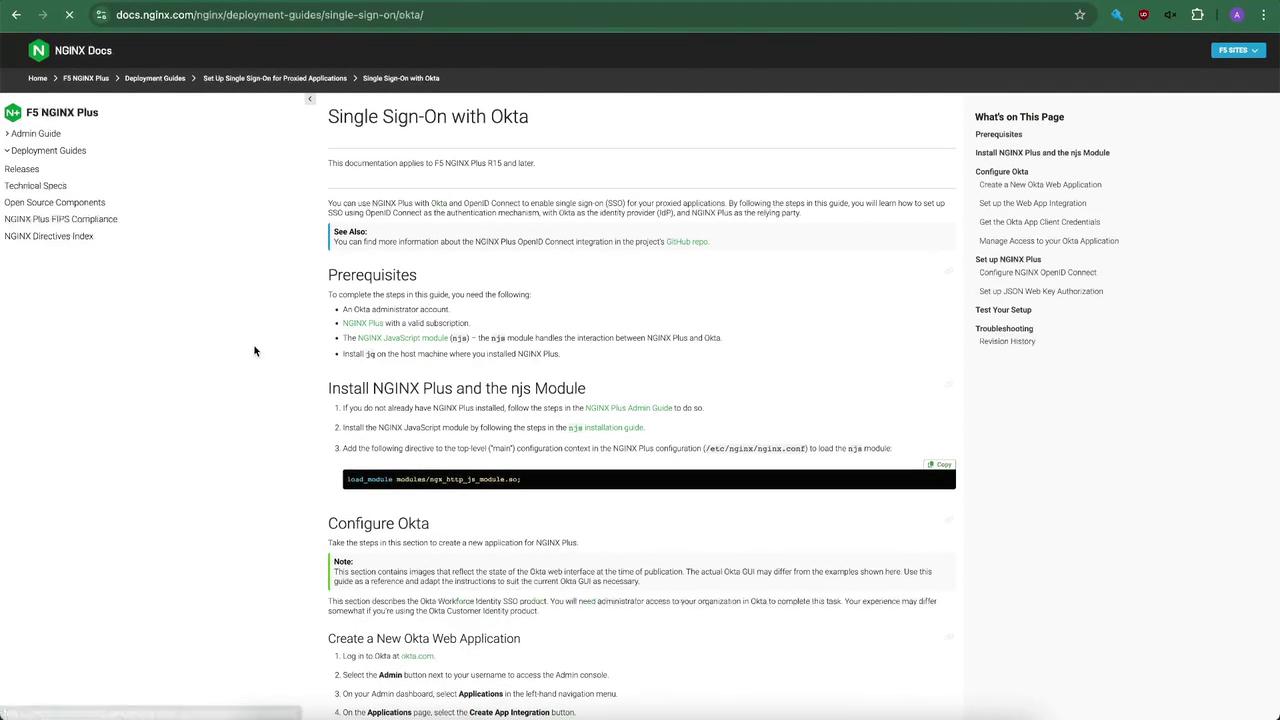Open the GitHub repo link
The image size is (1280, 720).
(x=687, y=242)
